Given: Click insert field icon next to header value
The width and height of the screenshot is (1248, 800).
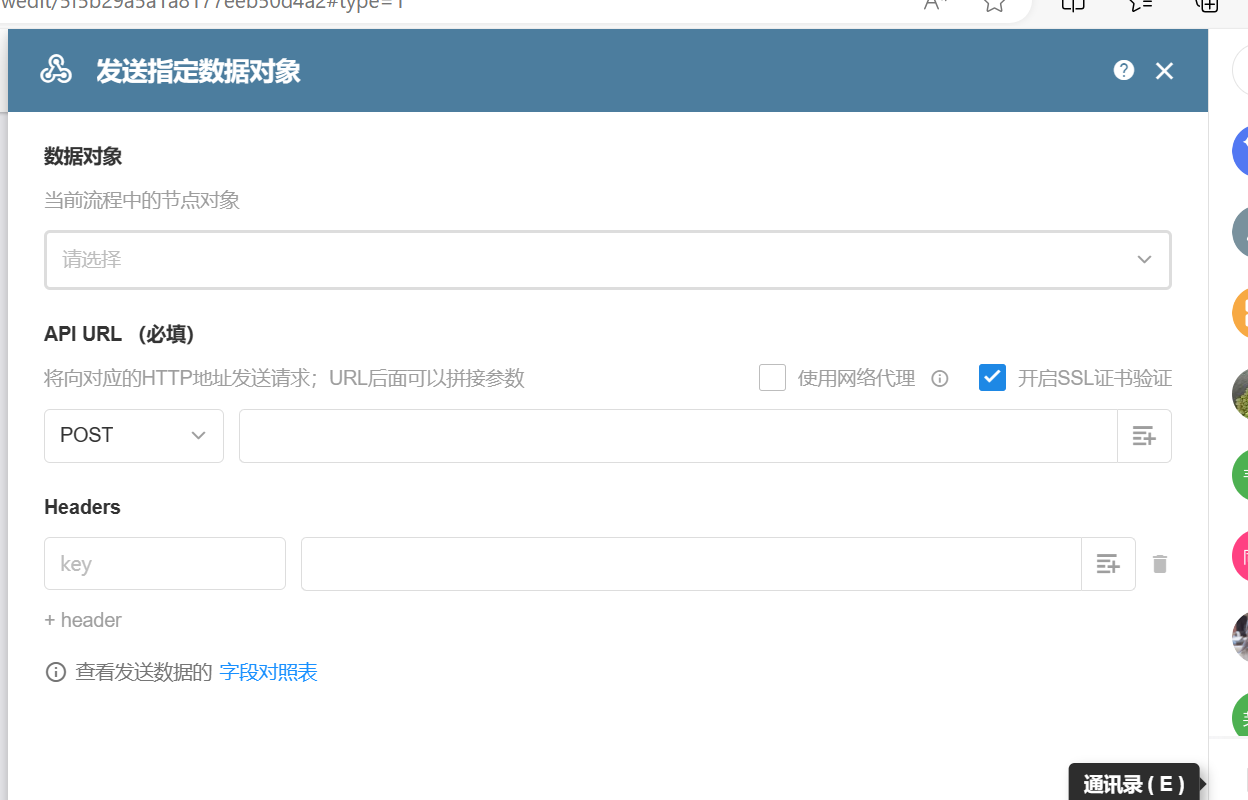Looking at the screenshot, I should pos(1108,563).
